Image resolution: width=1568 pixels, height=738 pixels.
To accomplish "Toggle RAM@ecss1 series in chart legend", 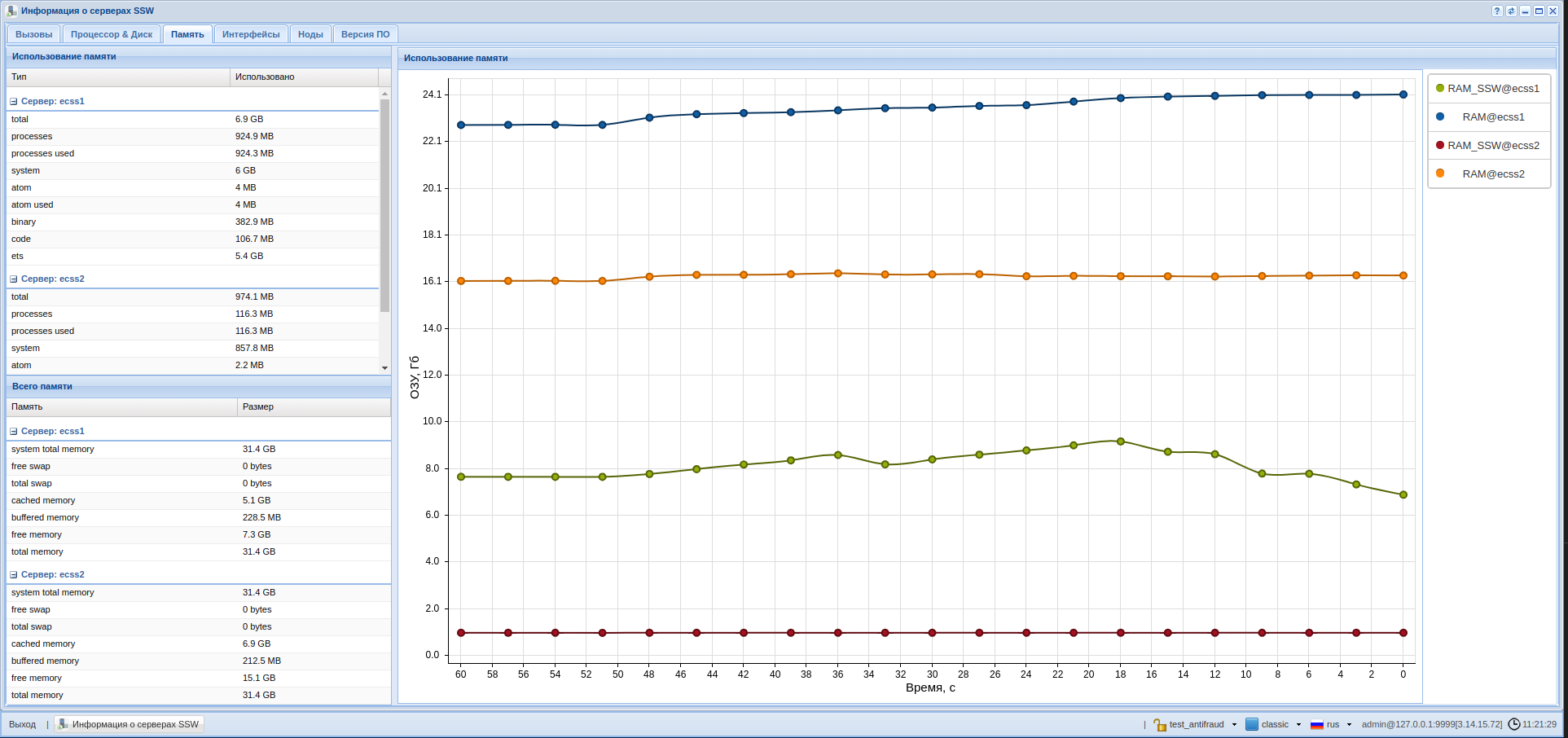I will (1489, 117).
